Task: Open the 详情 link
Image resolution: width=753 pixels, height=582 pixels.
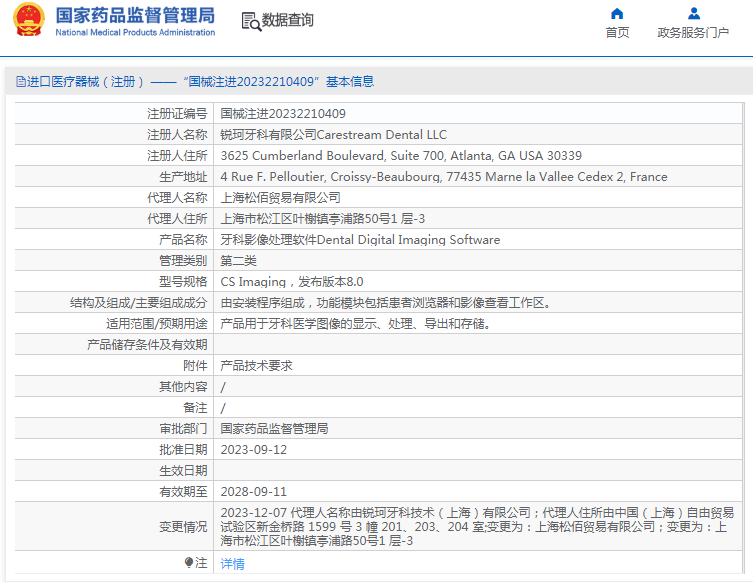Action: click(x=232, y=563)
